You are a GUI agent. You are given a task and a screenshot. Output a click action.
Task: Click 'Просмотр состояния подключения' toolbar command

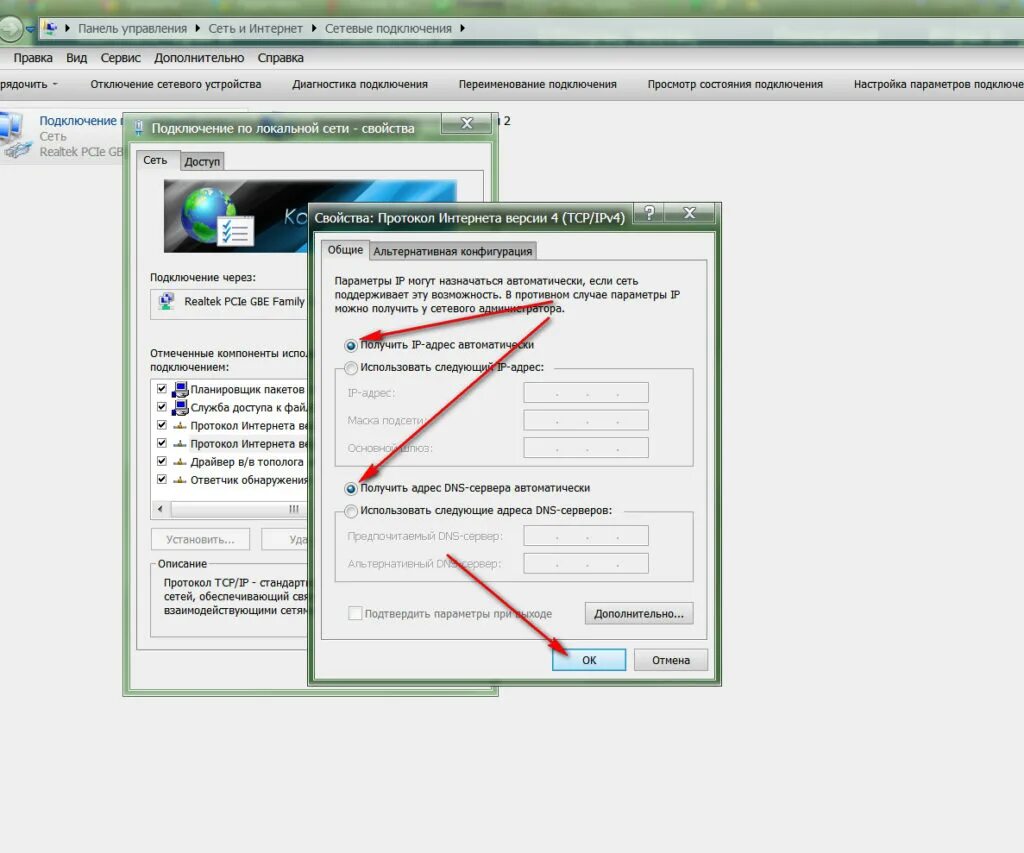coord(735,84)
